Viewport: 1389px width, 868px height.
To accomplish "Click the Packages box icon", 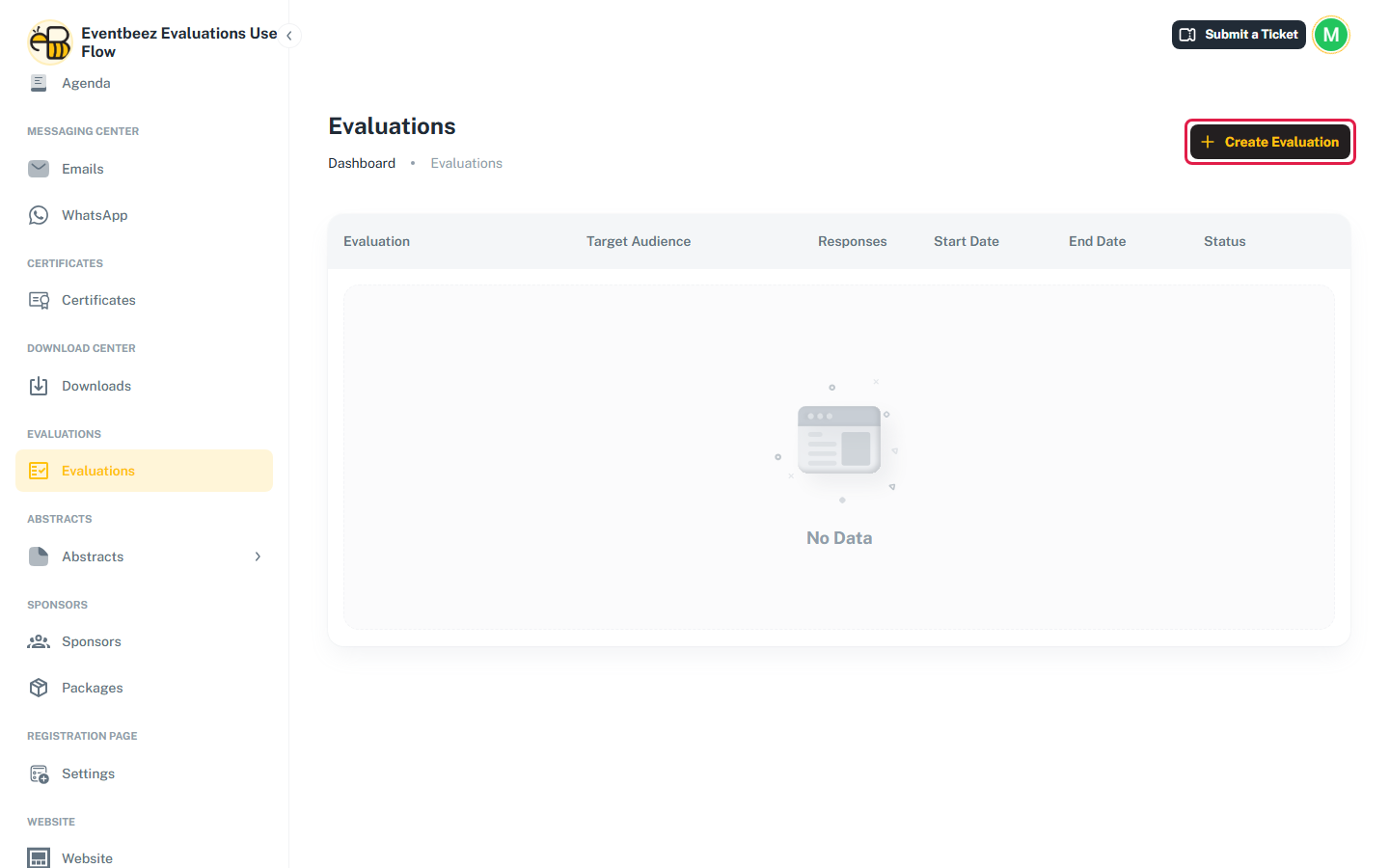I will click(39, 688).
